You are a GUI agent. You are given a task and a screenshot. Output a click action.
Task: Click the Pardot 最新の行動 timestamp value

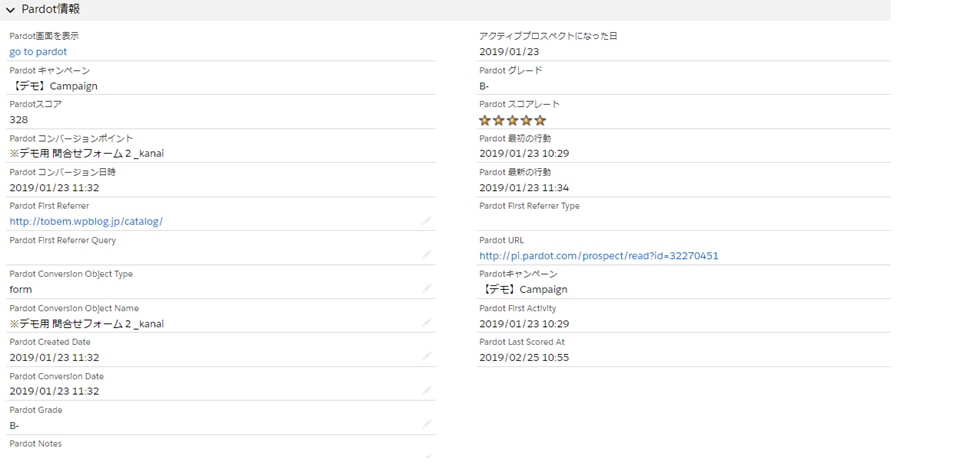tap(523, 188)
